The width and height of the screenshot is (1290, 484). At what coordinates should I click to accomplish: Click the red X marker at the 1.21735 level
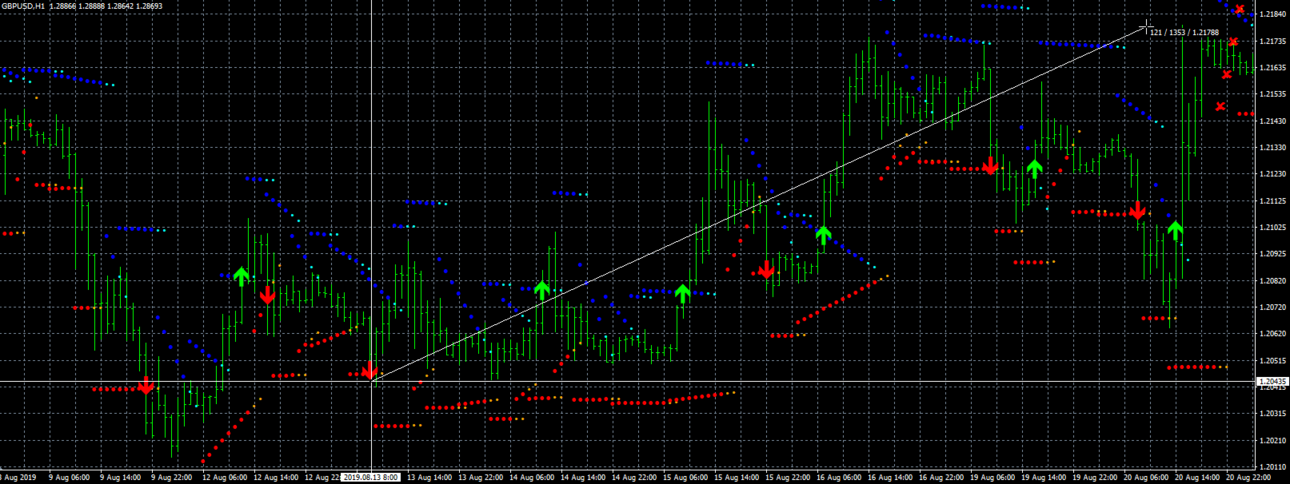pos(1234,42)
